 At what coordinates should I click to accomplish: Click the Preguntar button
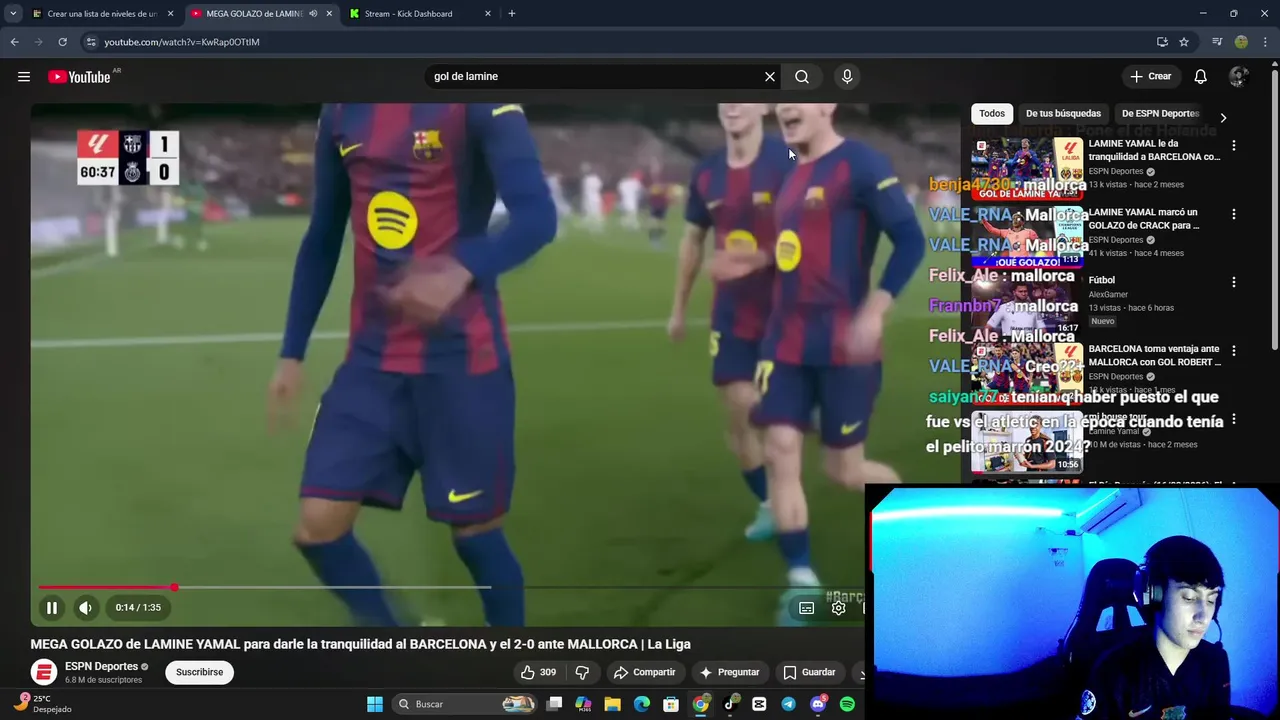[x=730, y=673]
